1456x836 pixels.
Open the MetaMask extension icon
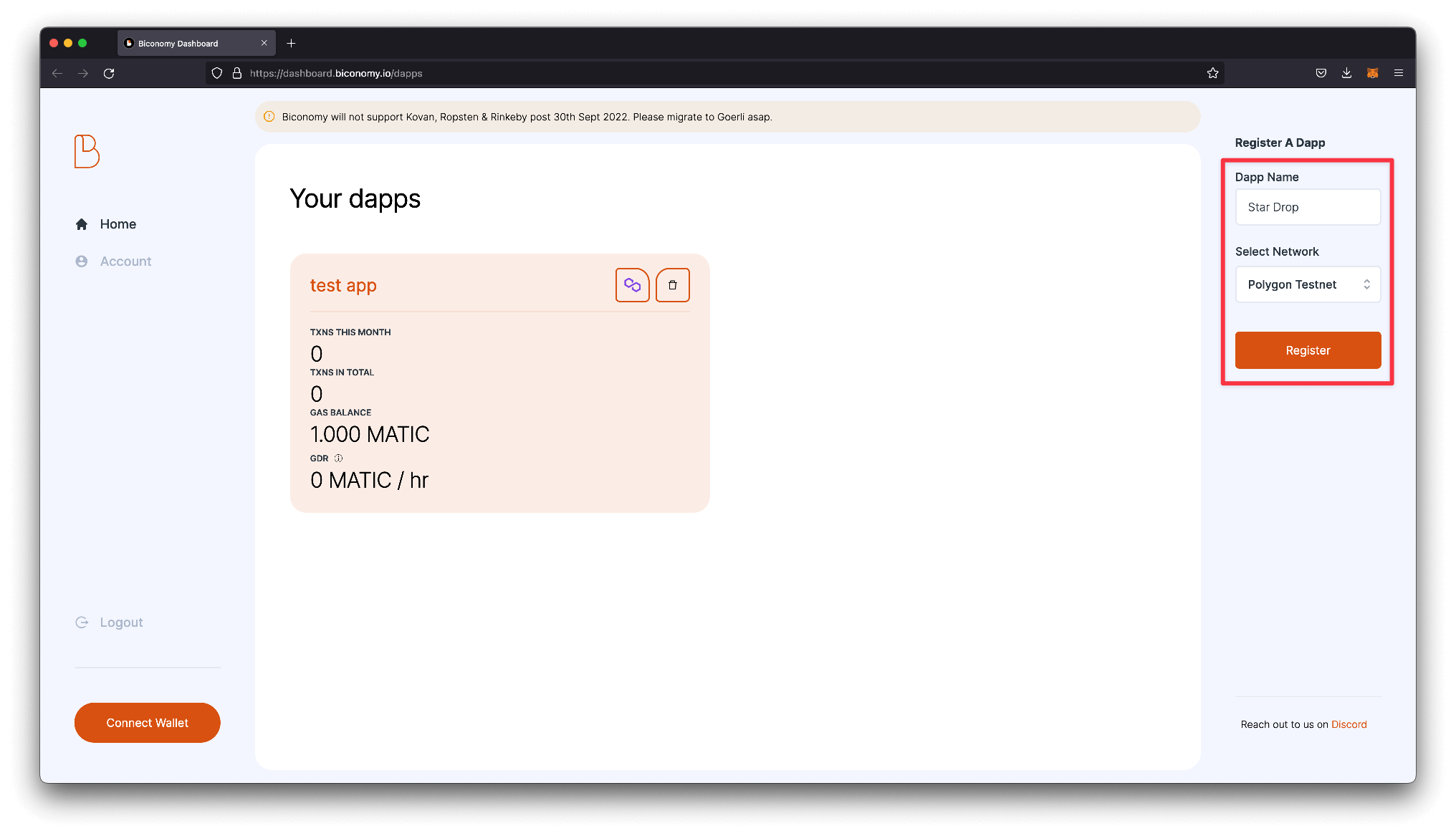click(1373, 72)
